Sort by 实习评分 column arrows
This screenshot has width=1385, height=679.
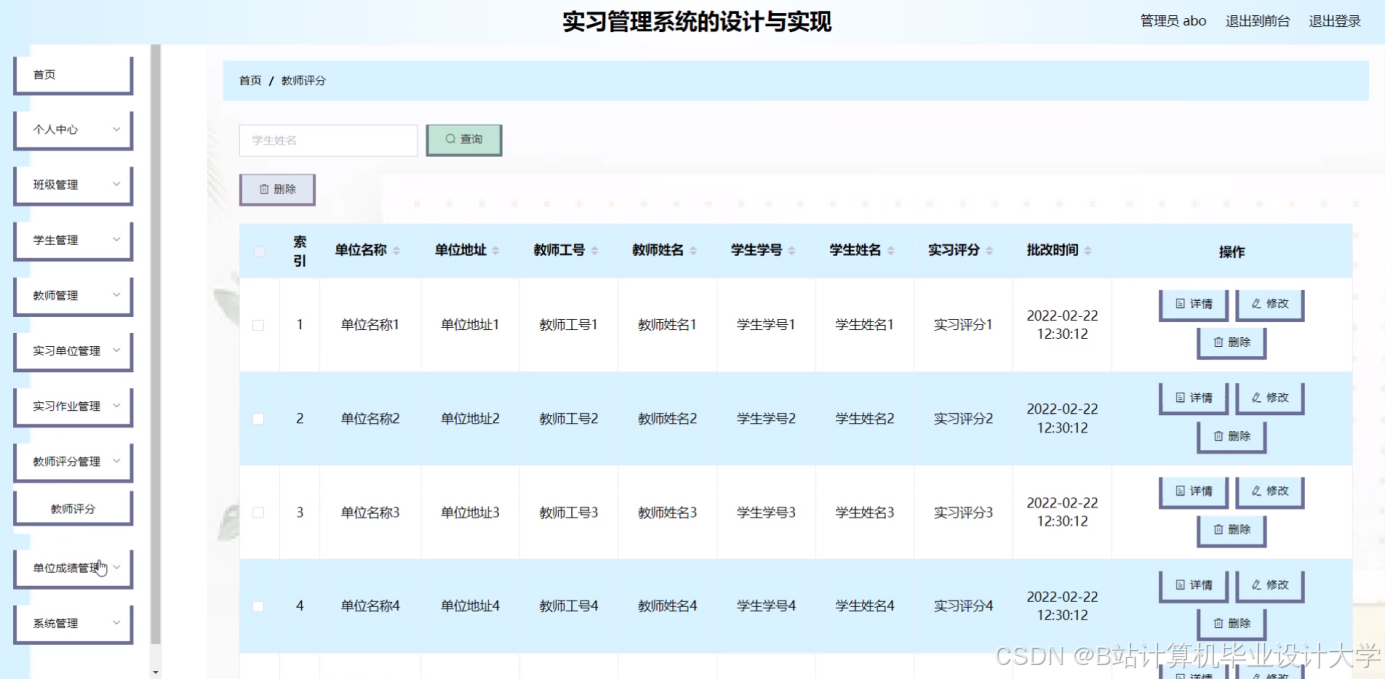pos(989,251)
